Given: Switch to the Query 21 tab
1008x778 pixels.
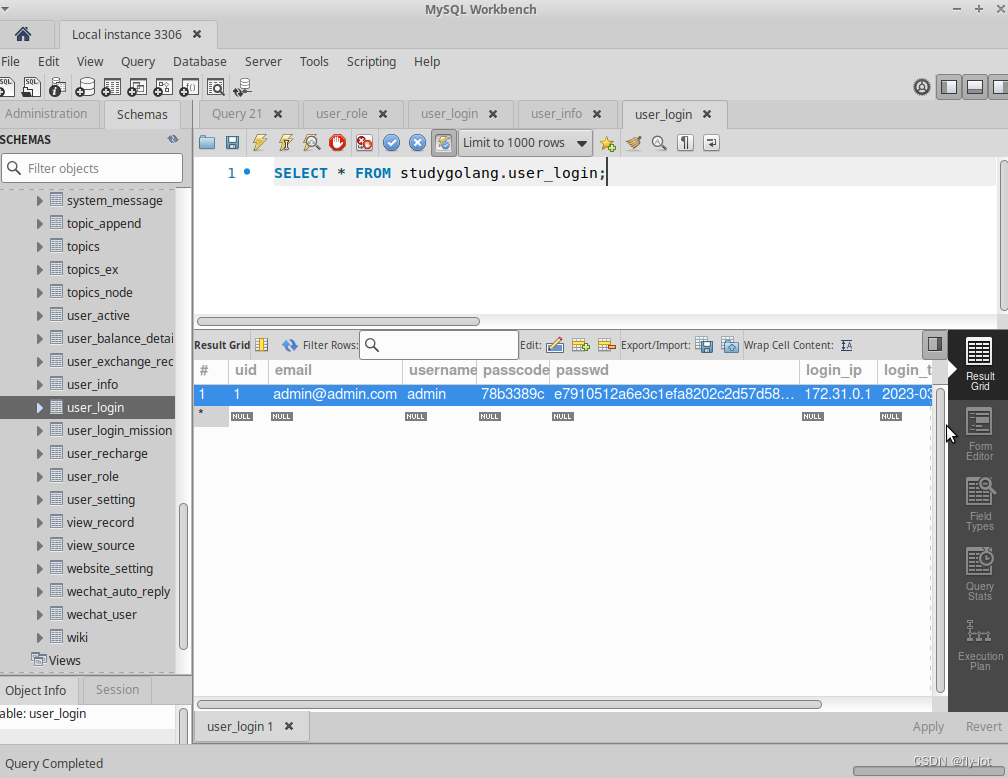Looking at the screenshot, I should (237, 114).
